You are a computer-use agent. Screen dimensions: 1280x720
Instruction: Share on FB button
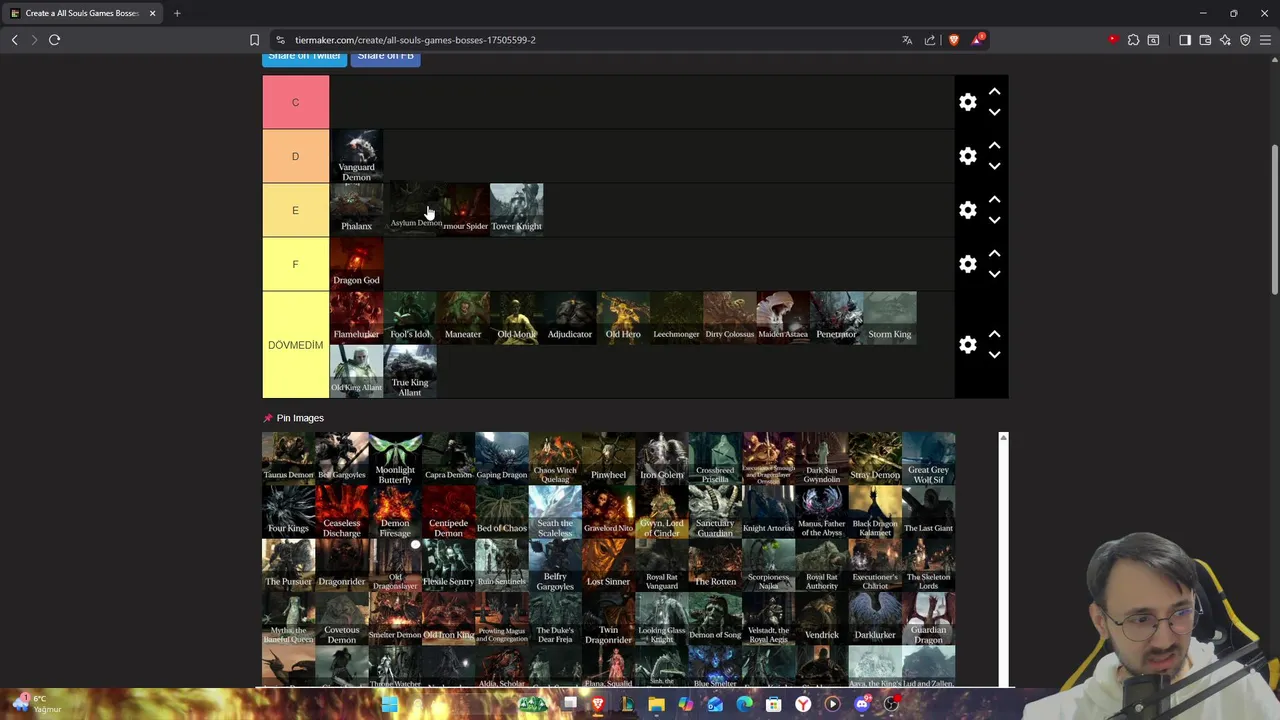click(385, 57)
